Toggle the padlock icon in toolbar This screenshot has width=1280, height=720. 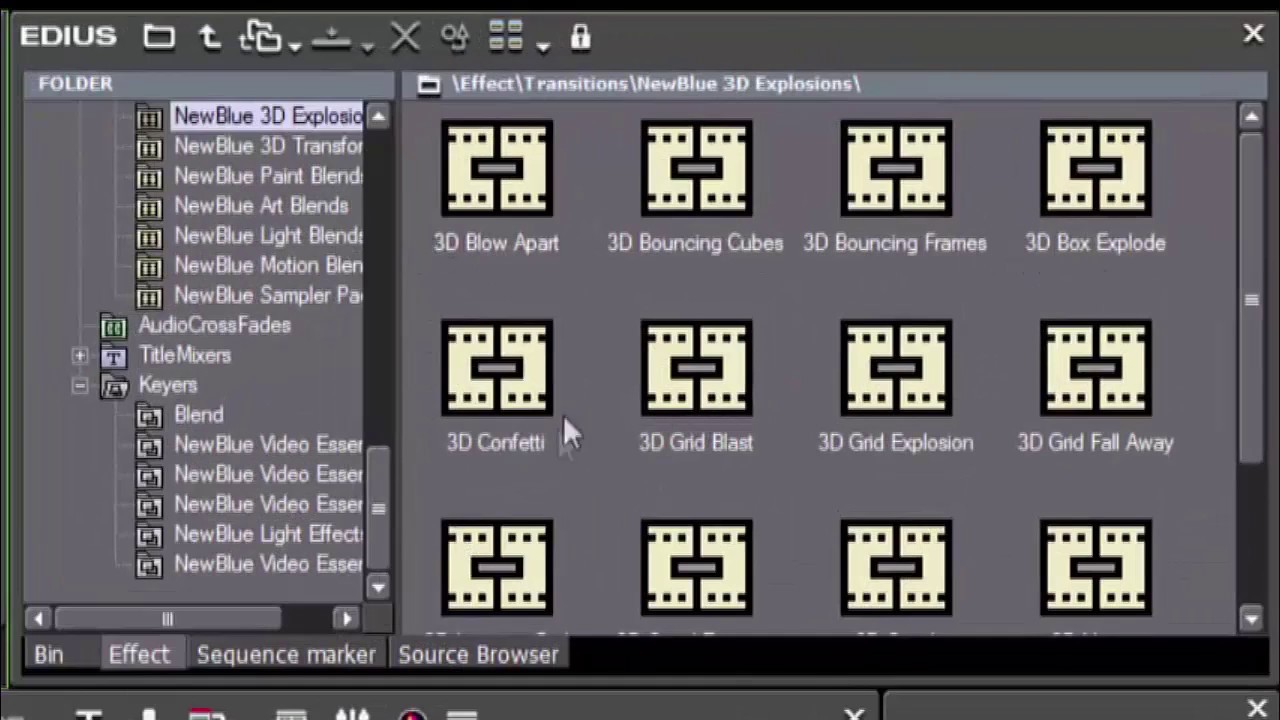click(580, 37)
